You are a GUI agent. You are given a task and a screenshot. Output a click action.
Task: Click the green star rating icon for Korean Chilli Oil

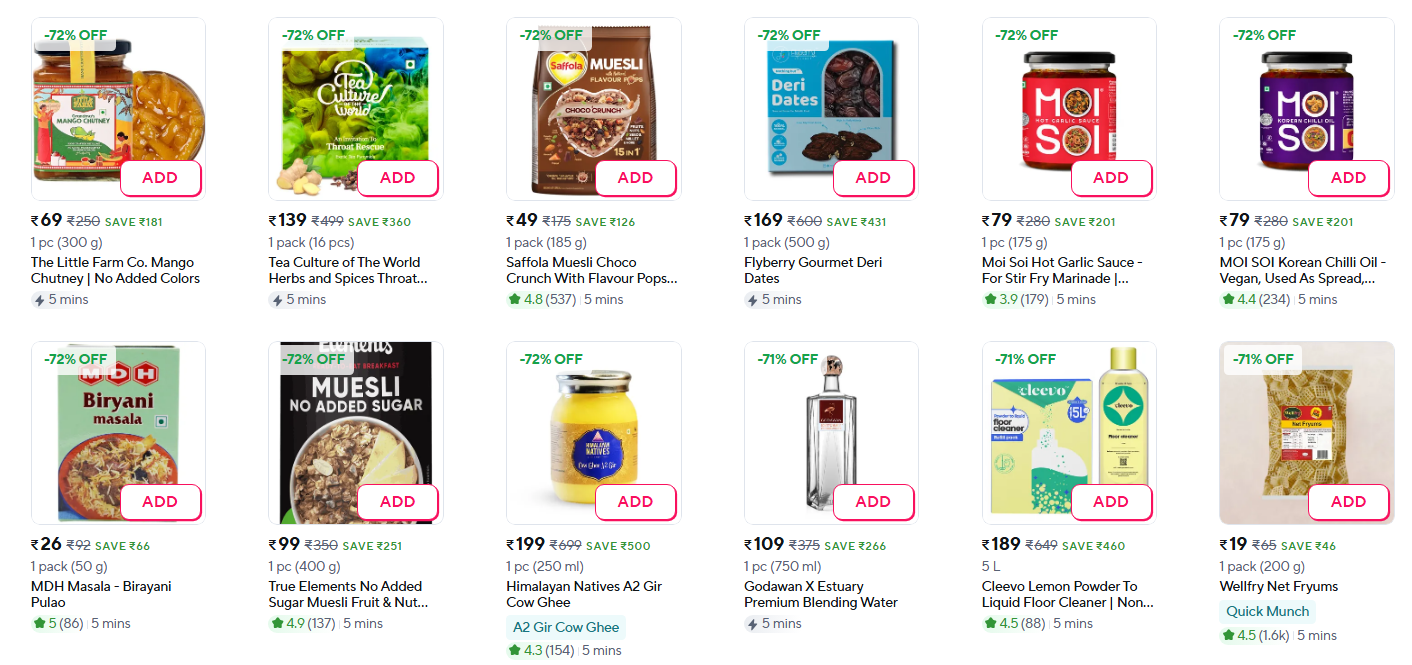(x=1228, y=299)
